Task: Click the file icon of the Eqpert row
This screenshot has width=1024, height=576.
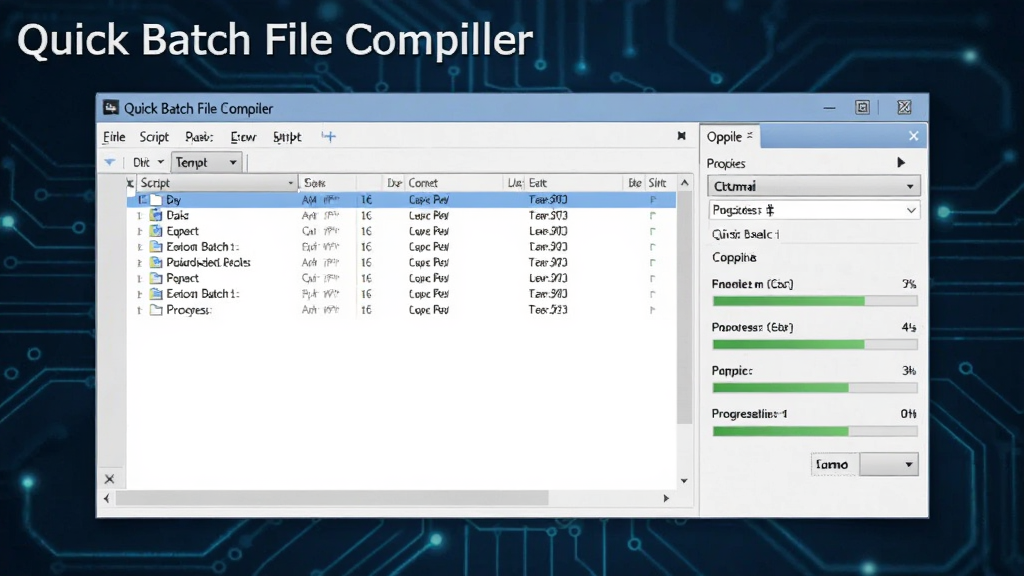Action: (x=156, y=231)
